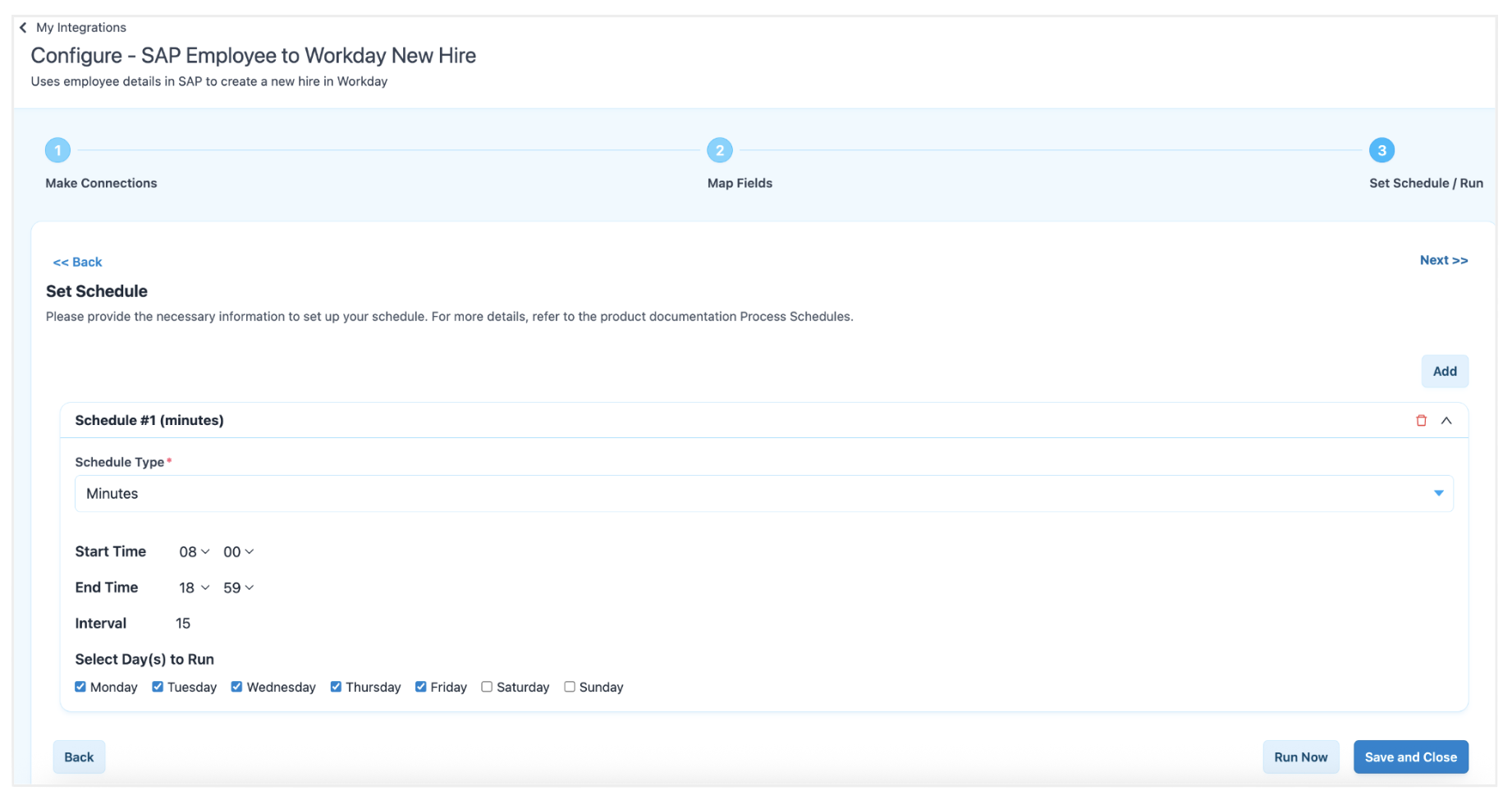Open the Schedule Type dropdown
The height and width of the screenshot is (809, 1512).
tap(763, 493)
